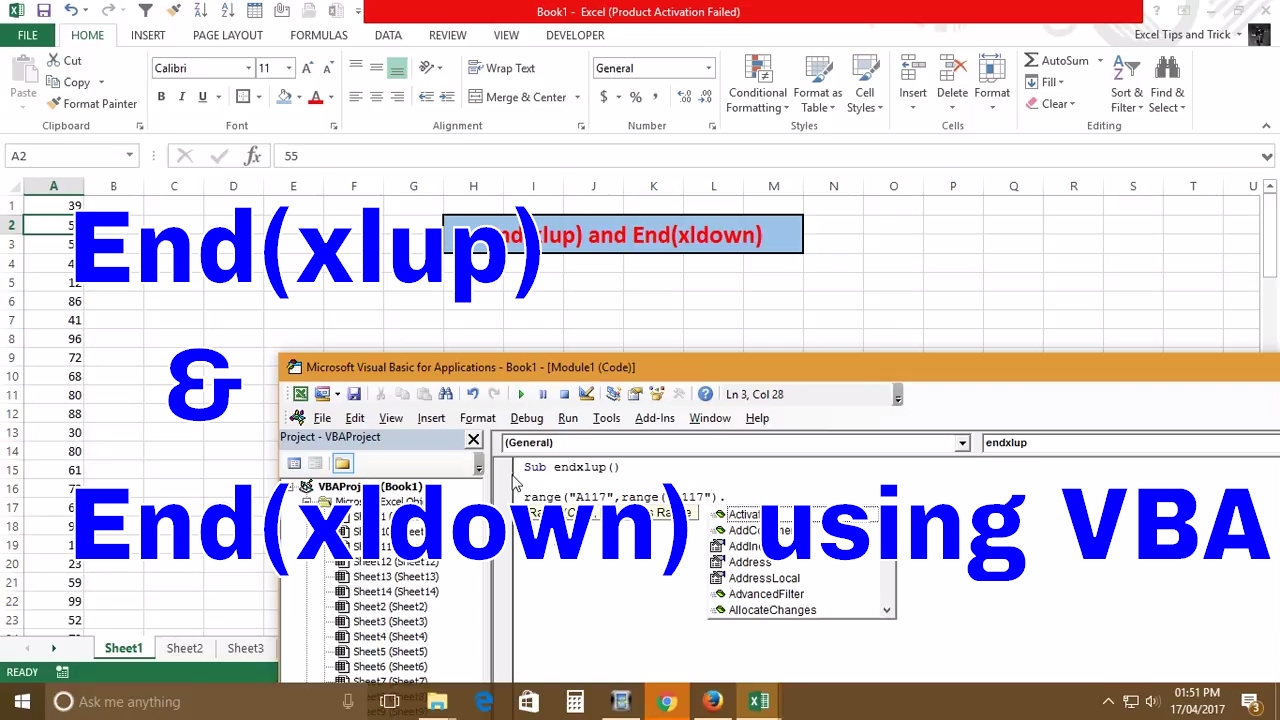Click the filter funnel icon in quick access toolbar

point(146,11)
